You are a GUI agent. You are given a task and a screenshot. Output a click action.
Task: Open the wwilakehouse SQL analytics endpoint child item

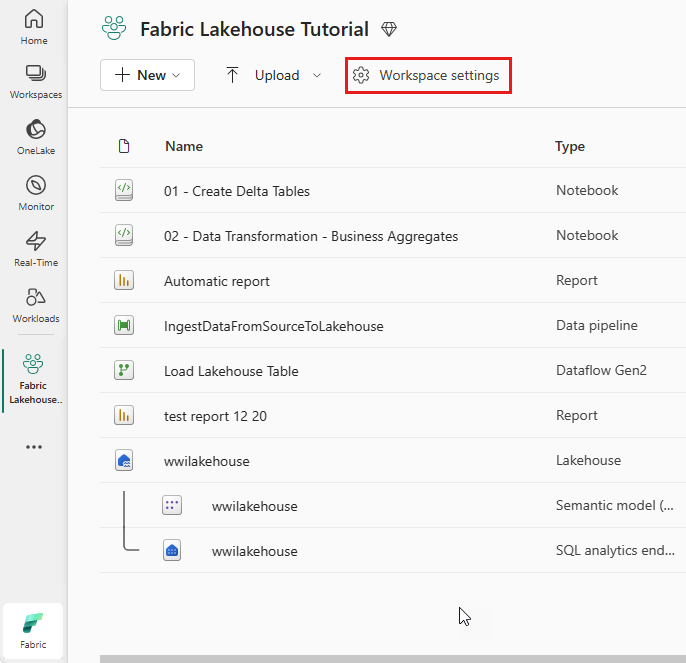pyautogui.click(x=254, y=551)
